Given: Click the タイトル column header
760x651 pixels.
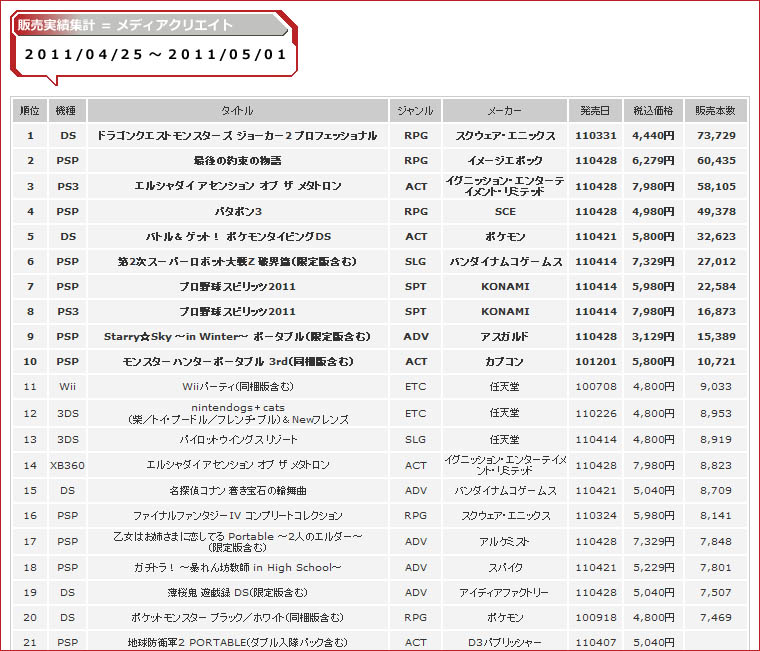Looking at the screenshot, I should pos(238,111).
